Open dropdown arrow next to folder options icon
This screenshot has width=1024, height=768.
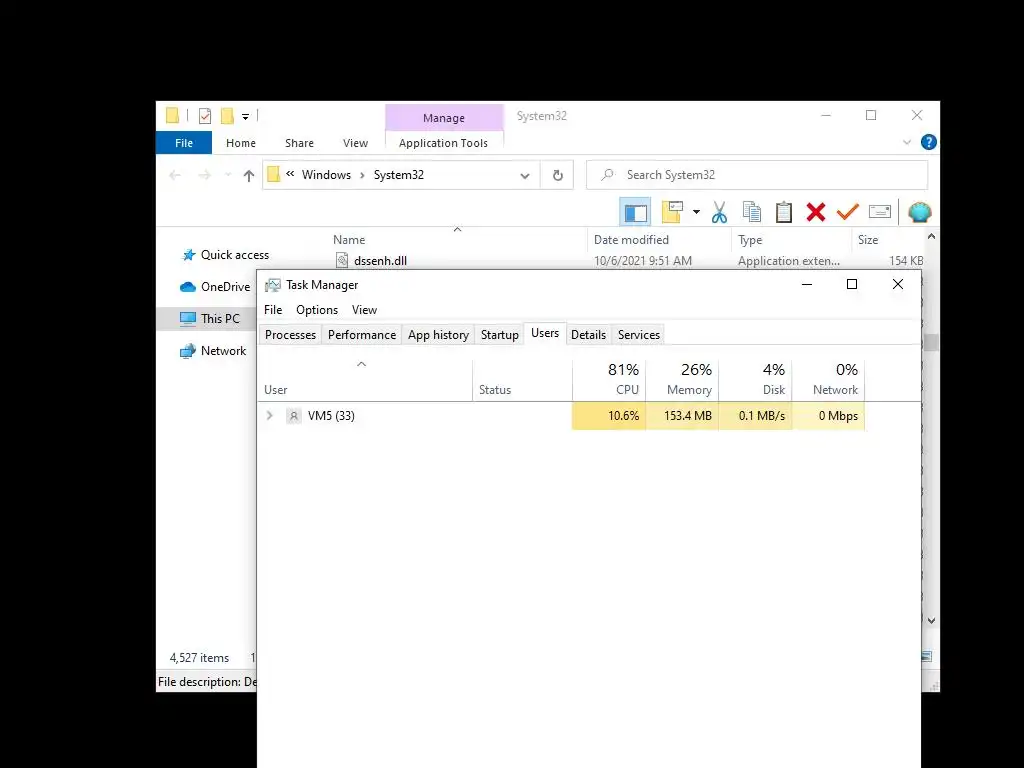696,212
